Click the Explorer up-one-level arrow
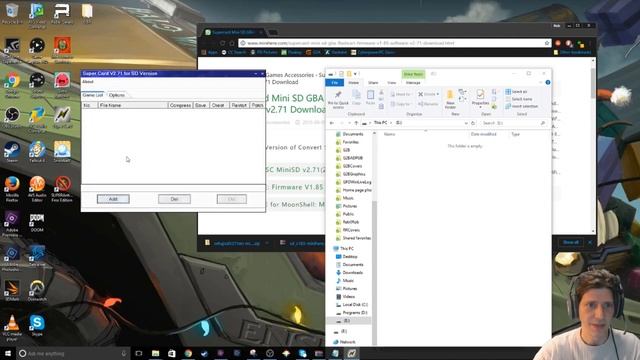 (x=356, y=123)
